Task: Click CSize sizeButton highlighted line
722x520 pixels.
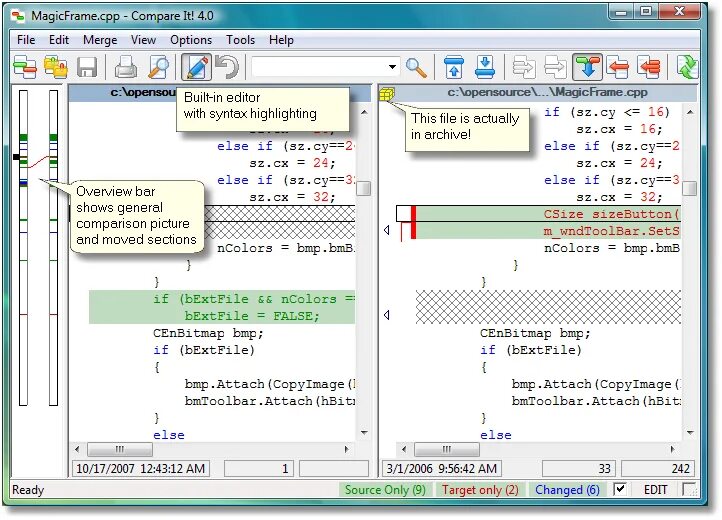Action: 548,214
